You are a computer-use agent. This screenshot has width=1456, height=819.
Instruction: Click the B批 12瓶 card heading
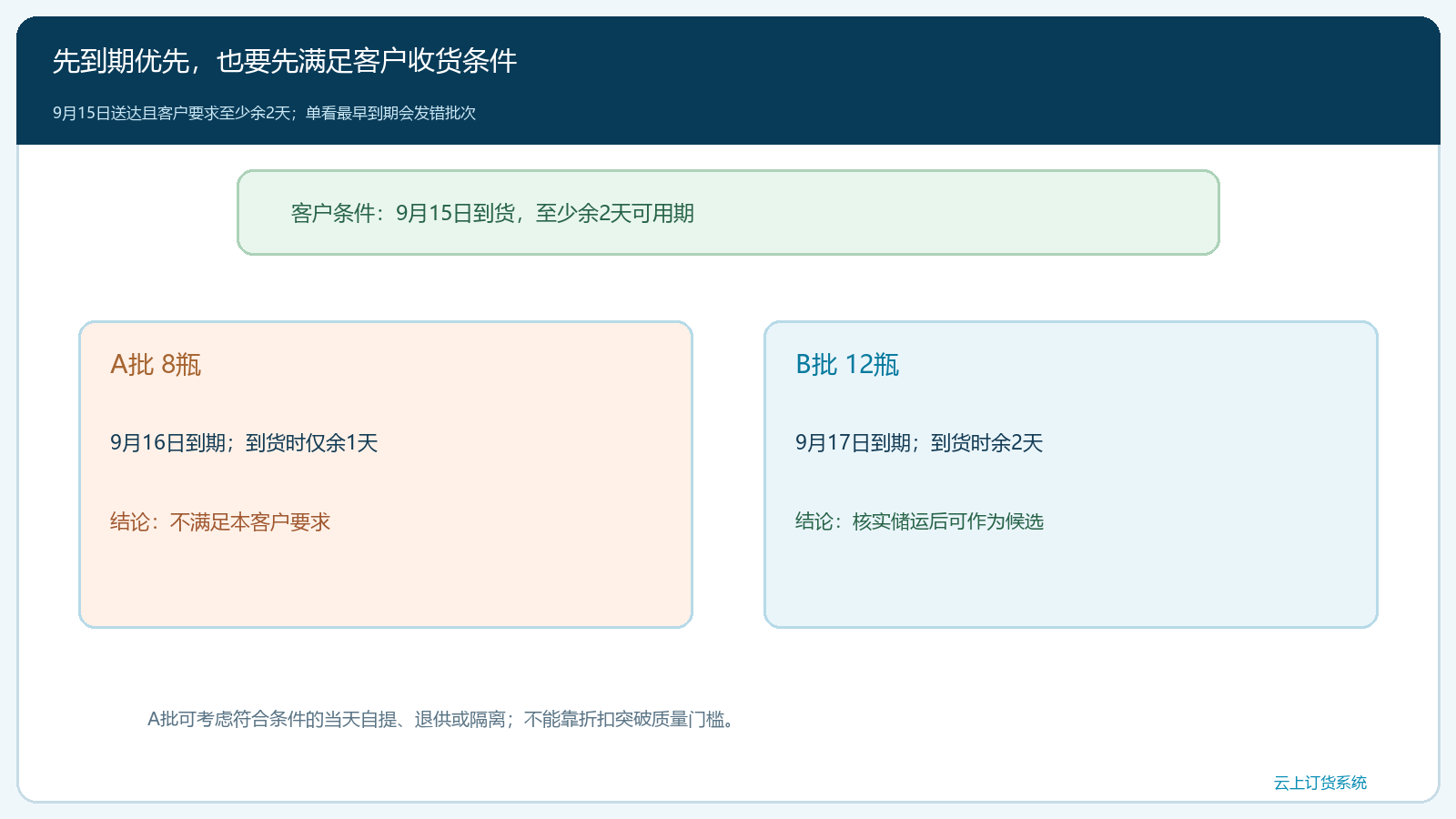tap(847, 364)
